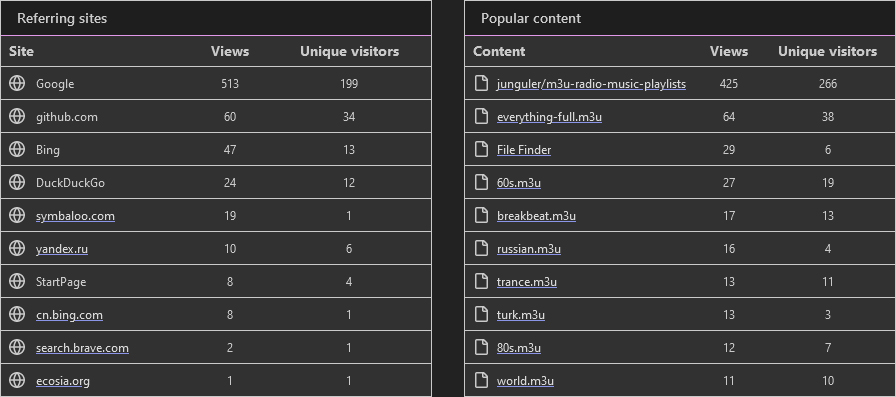Click the file icon beside trance.m3u
Screen dimensions: 896x397
(482, 281)
